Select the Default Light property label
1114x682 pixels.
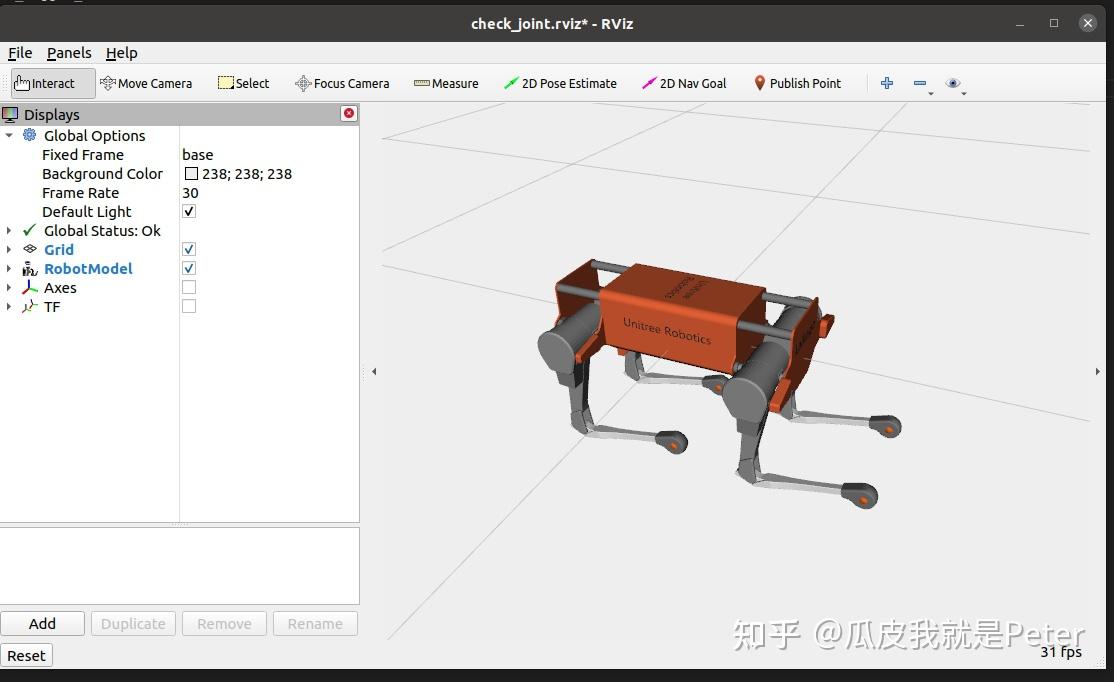tap(87, 212)
